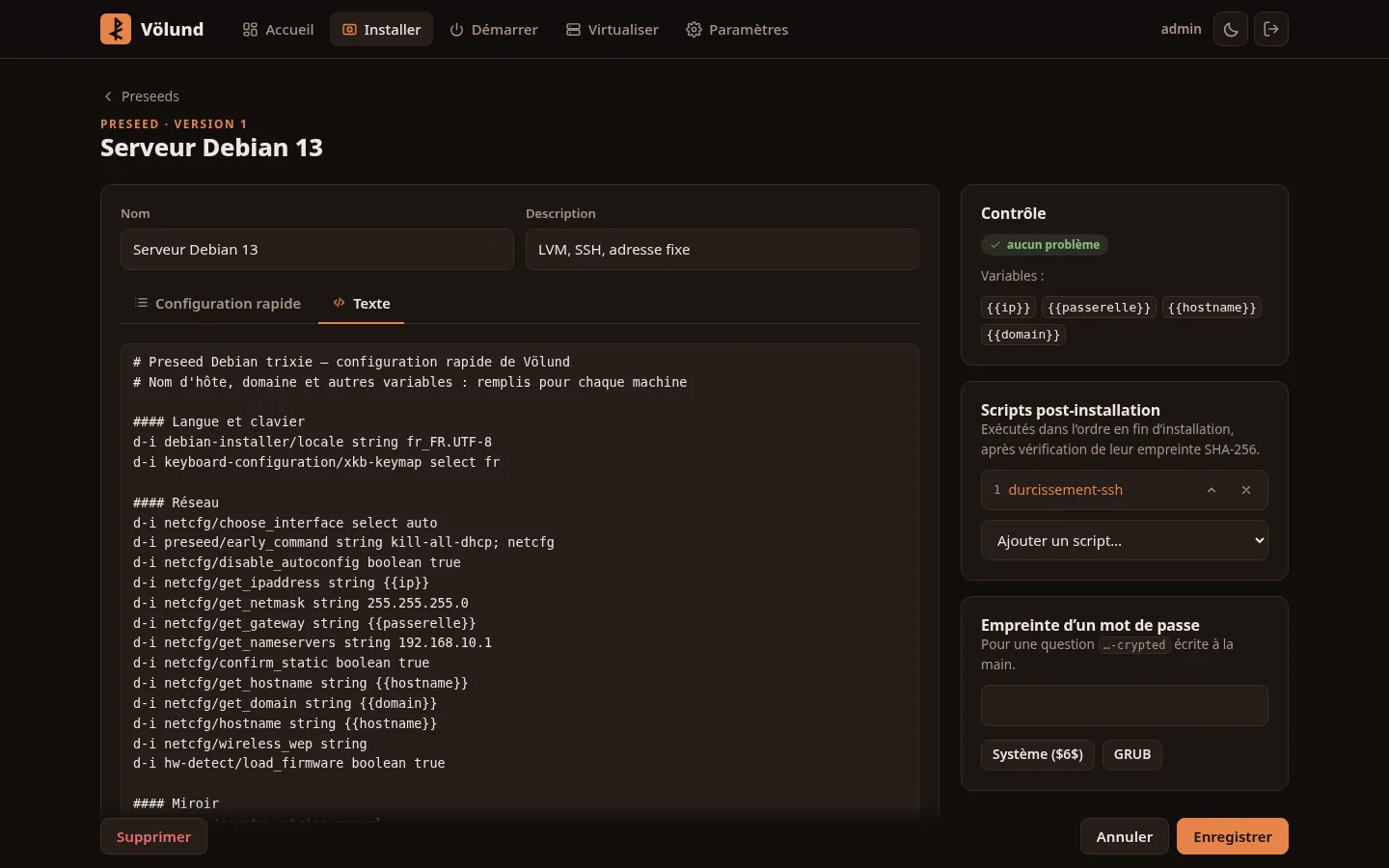Click the Annuler button
The image size is (1389, 868).
coord(1125,836)
